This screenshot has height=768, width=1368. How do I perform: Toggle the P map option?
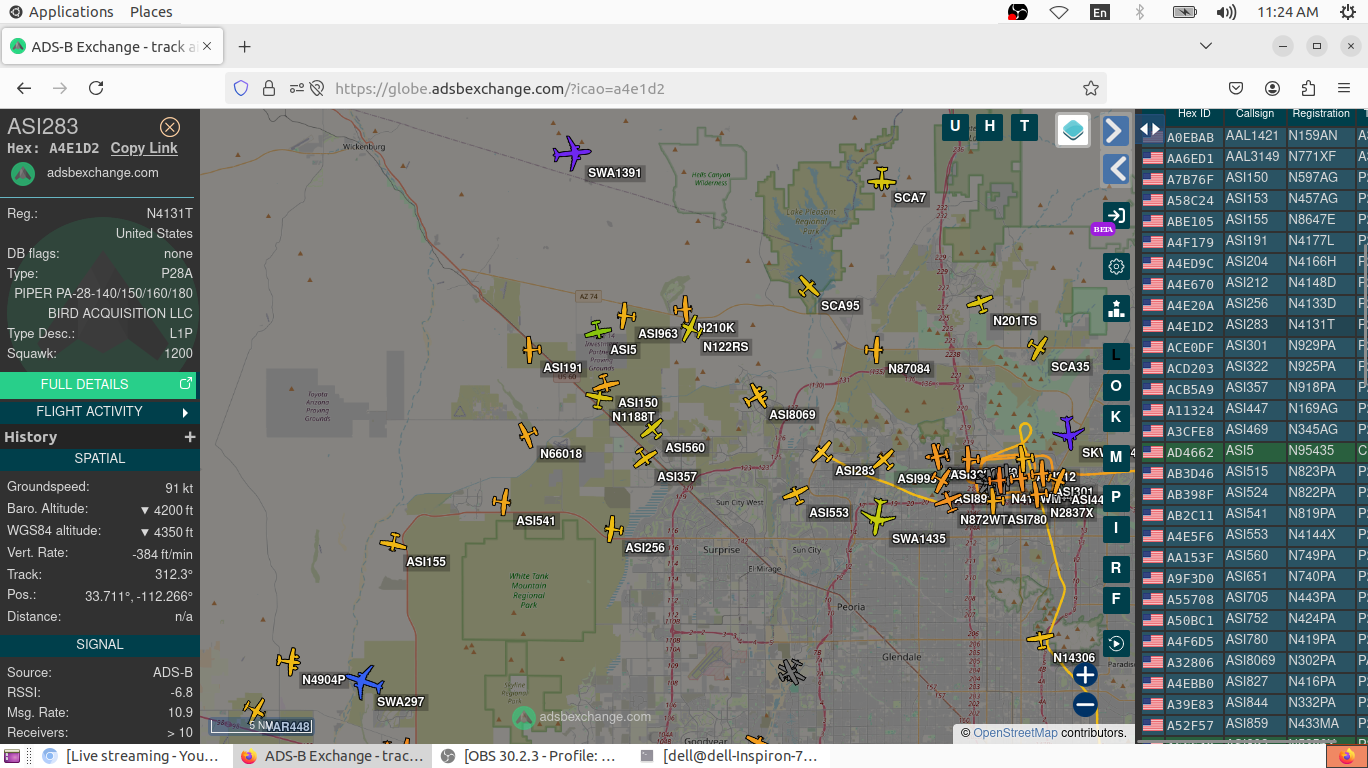pyautogui.click(x=1116, y=497)
